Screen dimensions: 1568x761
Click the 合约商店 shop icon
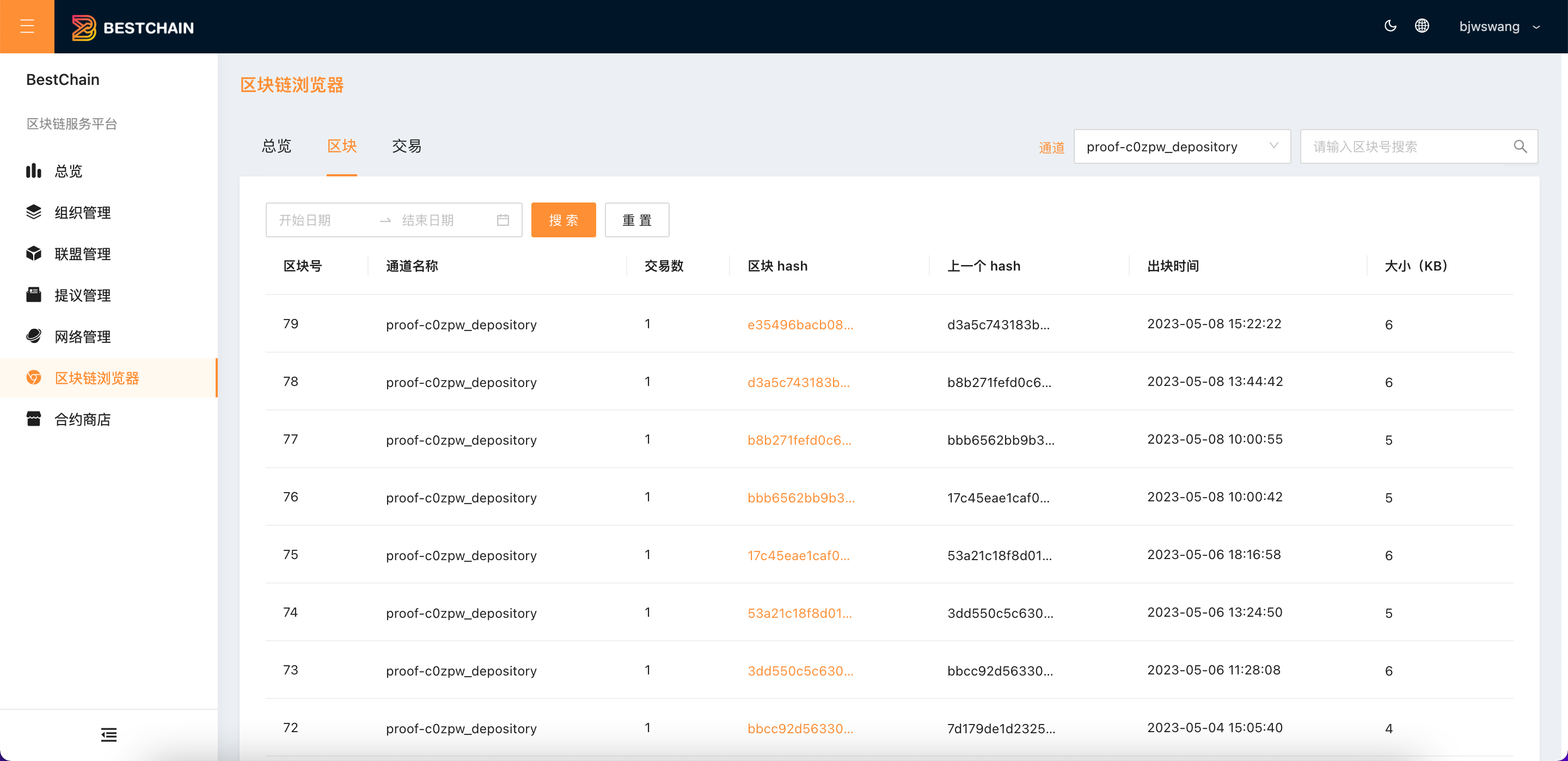point(33,419)
